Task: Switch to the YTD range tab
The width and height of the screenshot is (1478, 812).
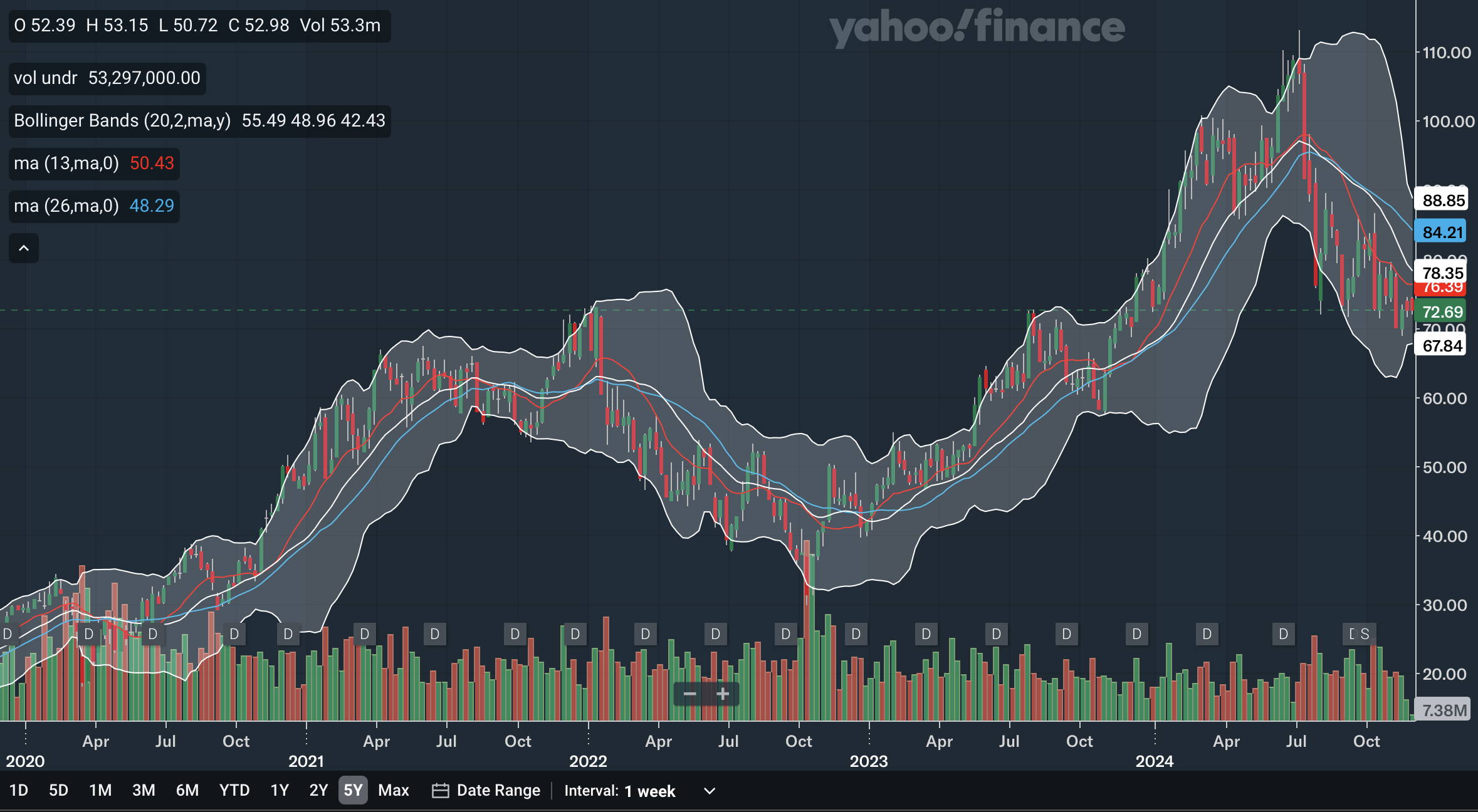Action: (x=234, y=790)
